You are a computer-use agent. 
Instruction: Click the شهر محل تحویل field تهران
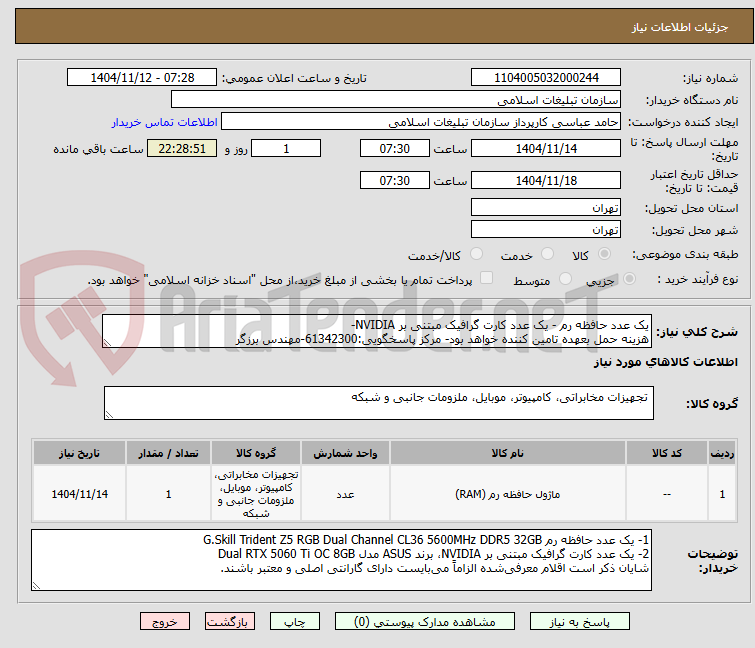coord(546,229)
